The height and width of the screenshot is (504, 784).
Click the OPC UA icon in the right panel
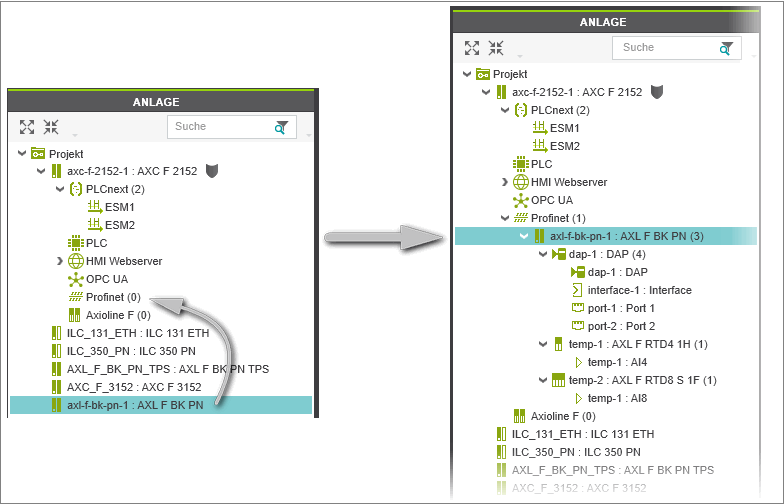[520, 200]
